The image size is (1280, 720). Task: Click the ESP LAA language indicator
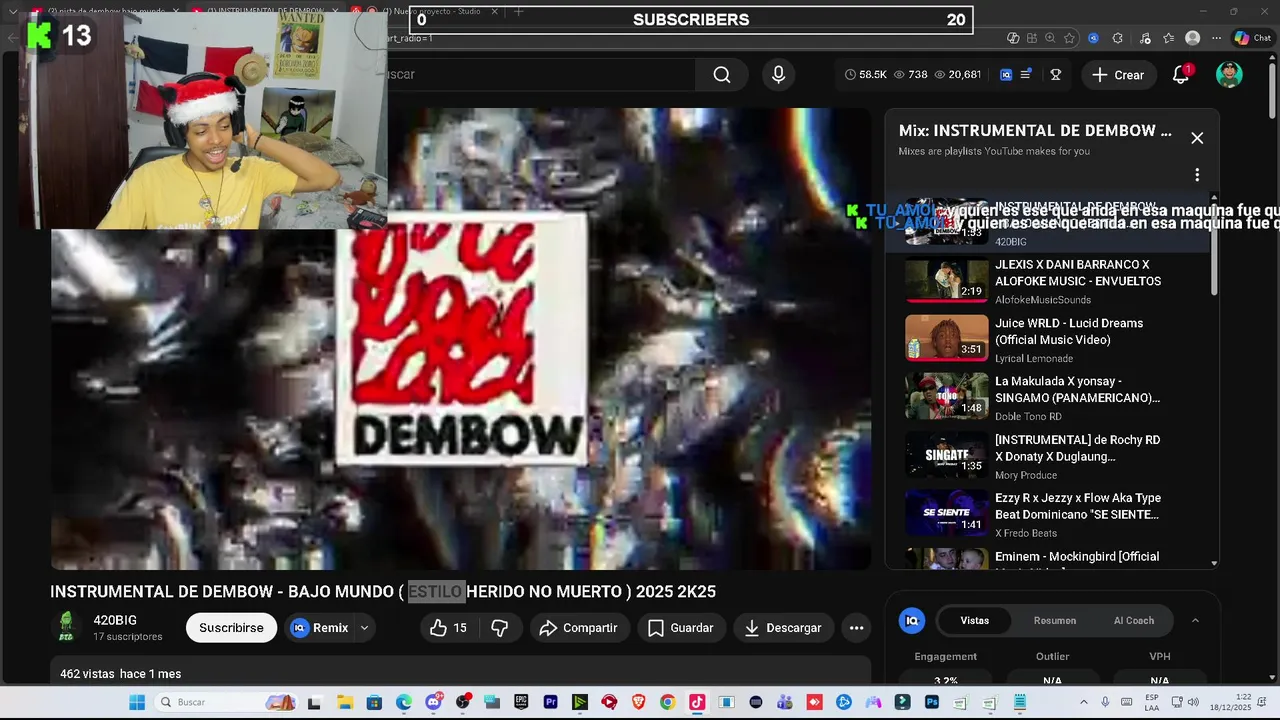click(1152, 702)
